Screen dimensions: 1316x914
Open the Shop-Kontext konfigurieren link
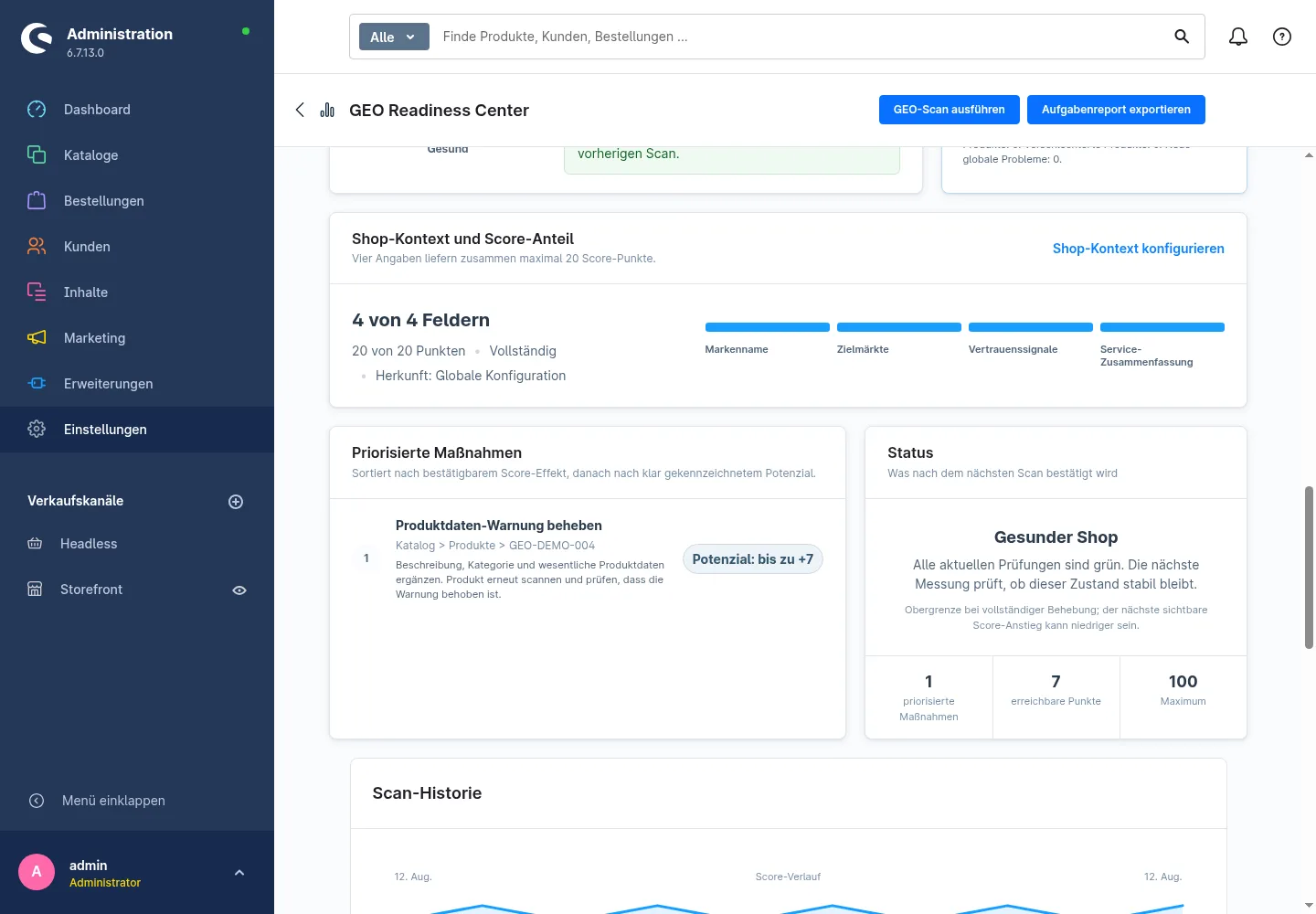pos(1138,249)
